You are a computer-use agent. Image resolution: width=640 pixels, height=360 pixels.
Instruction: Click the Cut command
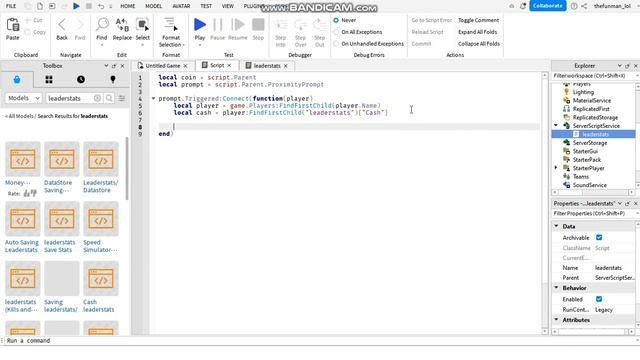tap(34, 20)
